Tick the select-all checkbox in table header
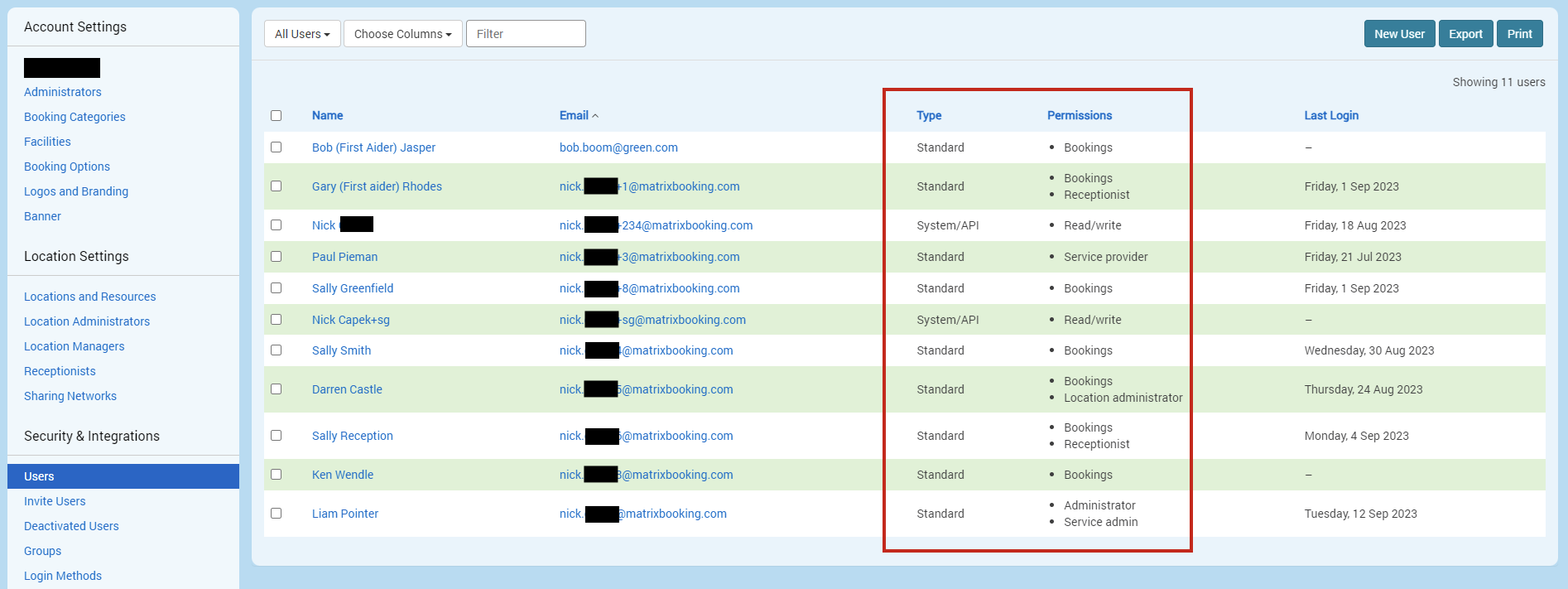Screen dimensions: 1568x589 [x=277, y=115]
